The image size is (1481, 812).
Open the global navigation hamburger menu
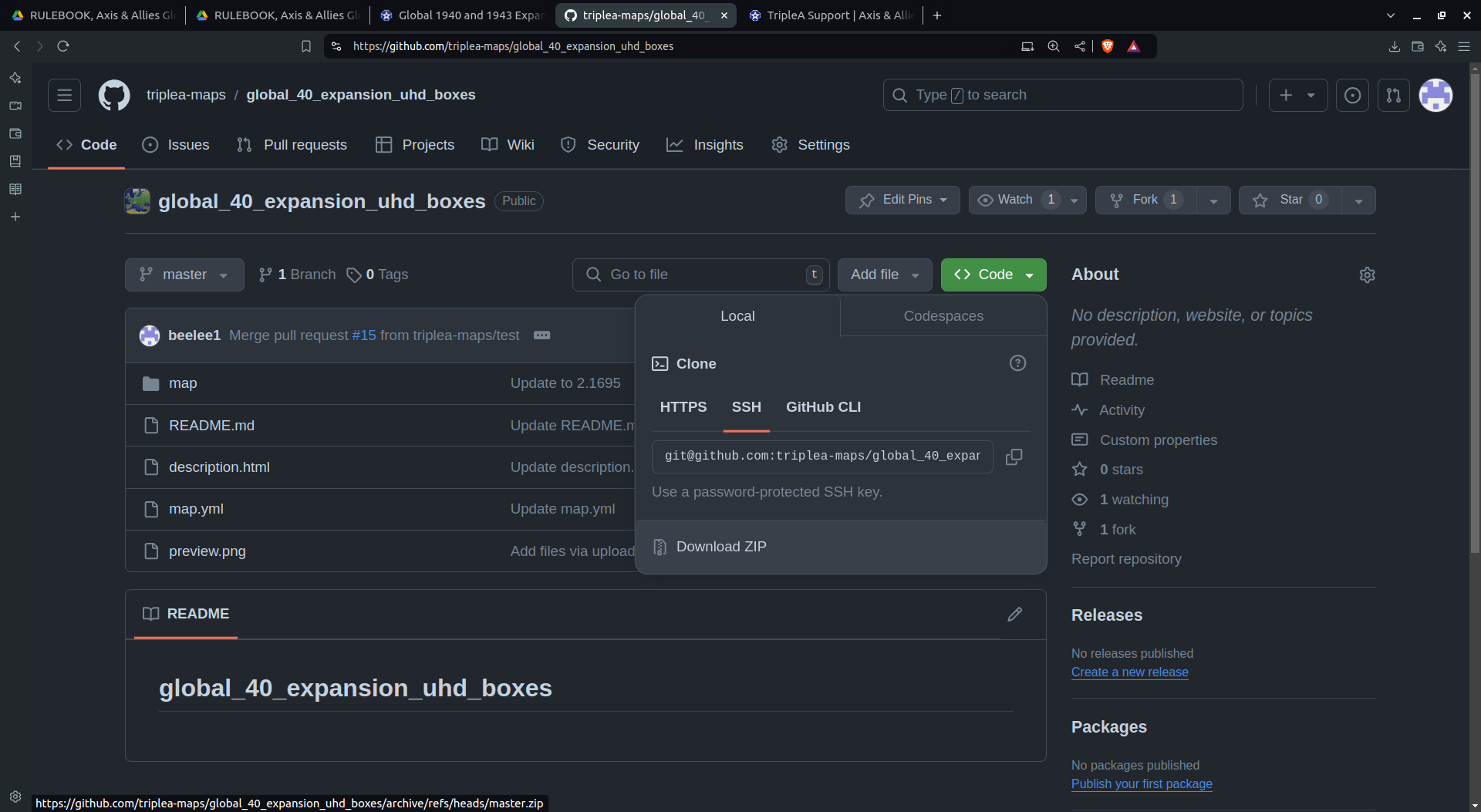pos(64,95)
